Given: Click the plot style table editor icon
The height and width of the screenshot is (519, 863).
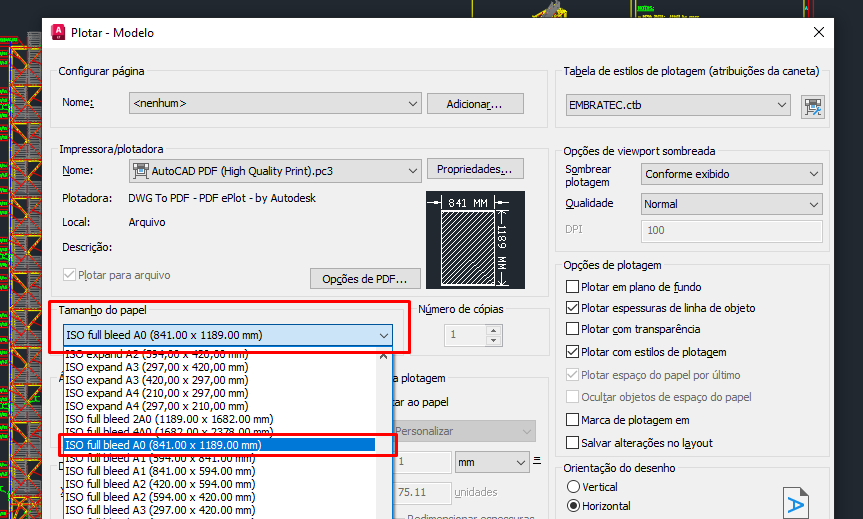Looking at the screenshot, I should [x=812, y=105].
